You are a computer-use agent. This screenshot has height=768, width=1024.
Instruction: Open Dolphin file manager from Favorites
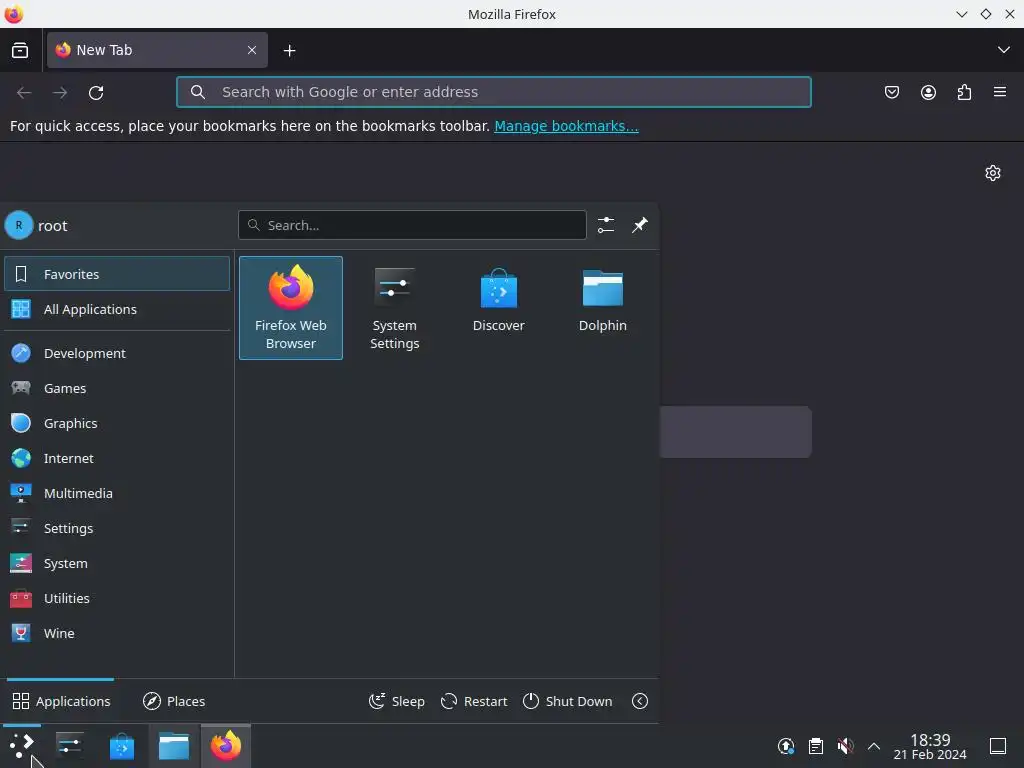pos(602,308)
